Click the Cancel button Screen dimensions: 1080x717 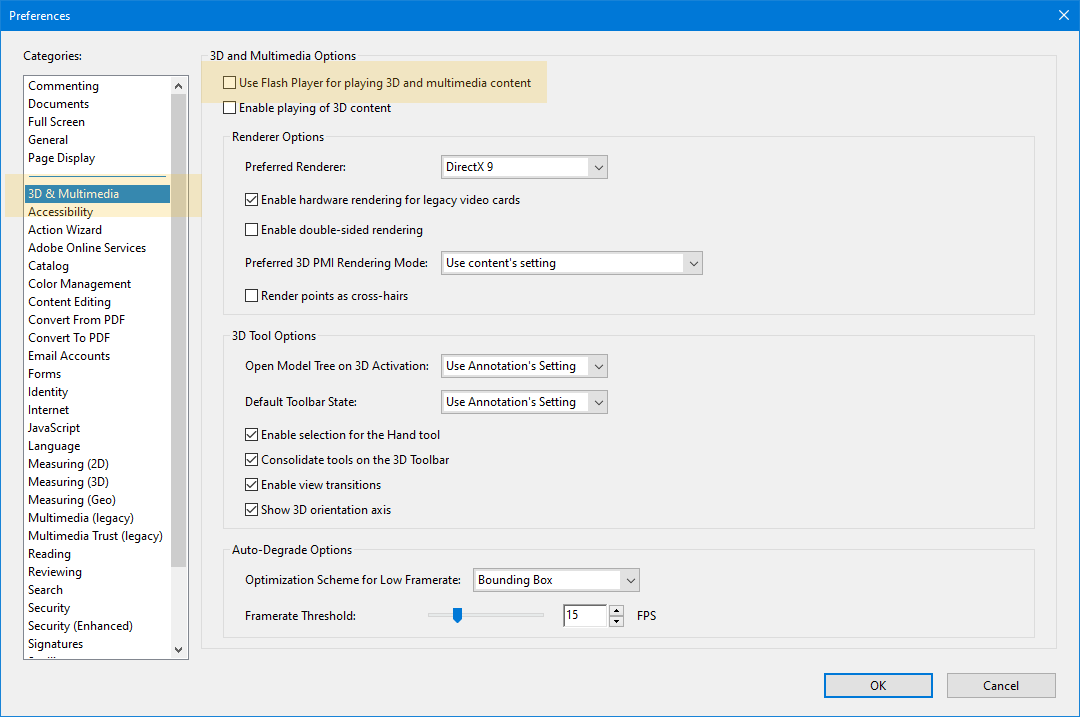[1000, 685]
